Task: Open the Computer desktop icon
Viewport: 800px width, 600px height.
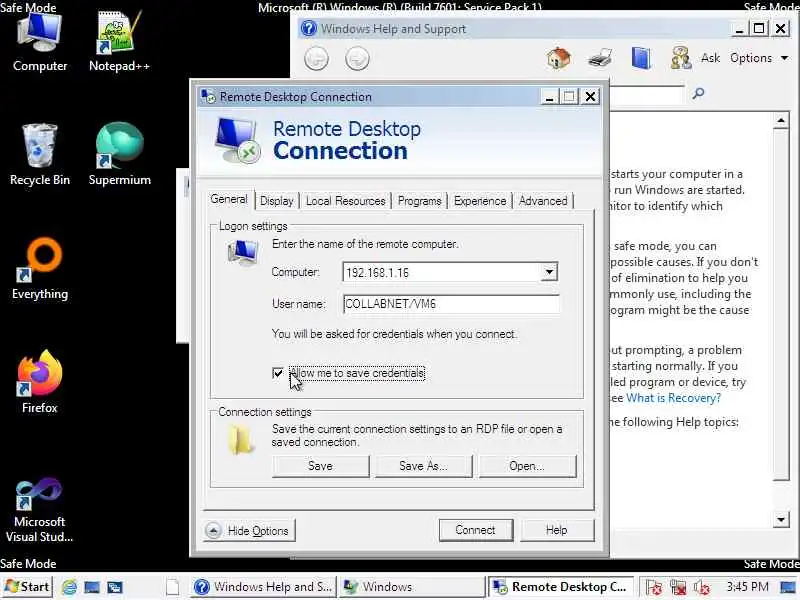Action: pyautogui.click(x=39, y=43)
